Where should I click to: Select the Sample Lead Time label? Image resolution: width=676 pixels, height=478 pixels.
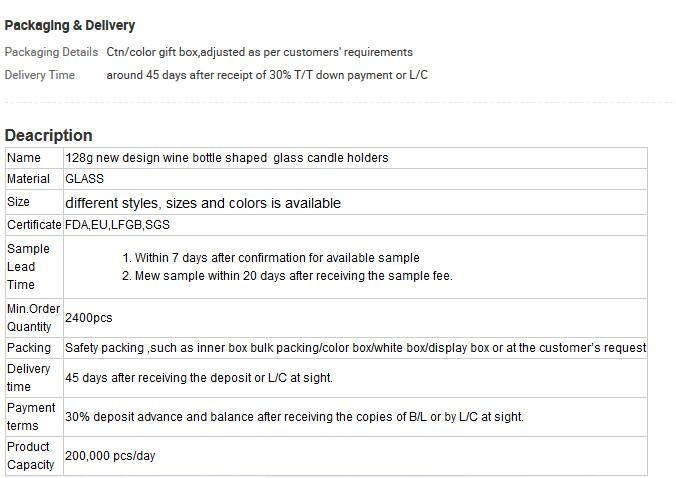[28, 267]
